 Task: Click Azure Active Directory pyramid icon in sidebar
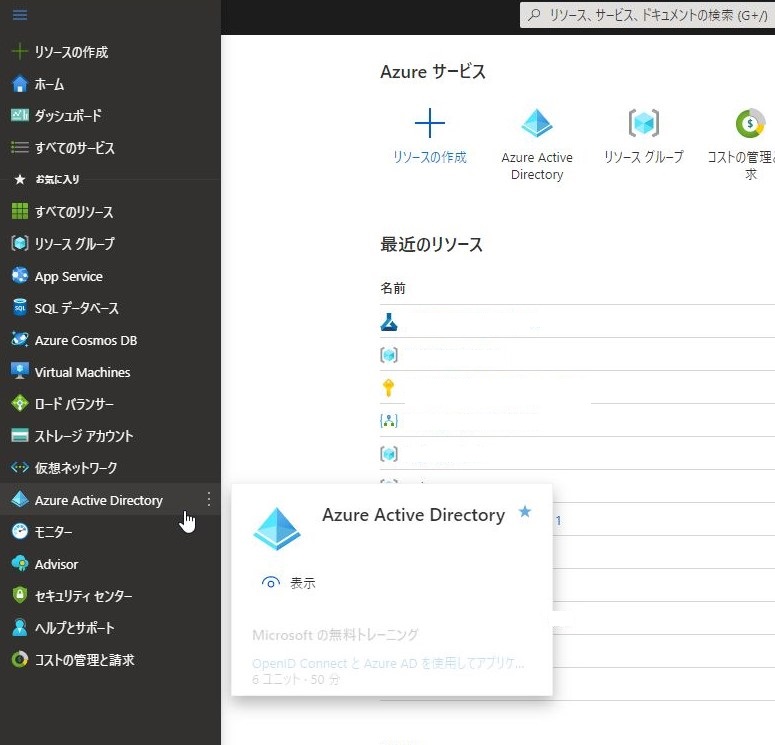(x=20, y=499)
